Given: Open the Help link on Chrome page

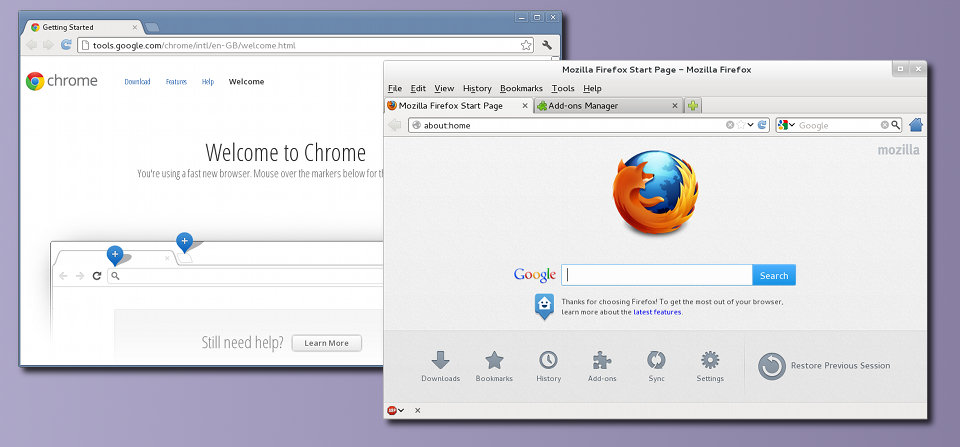Looking at the screenshot, I should tap(208, 81).
